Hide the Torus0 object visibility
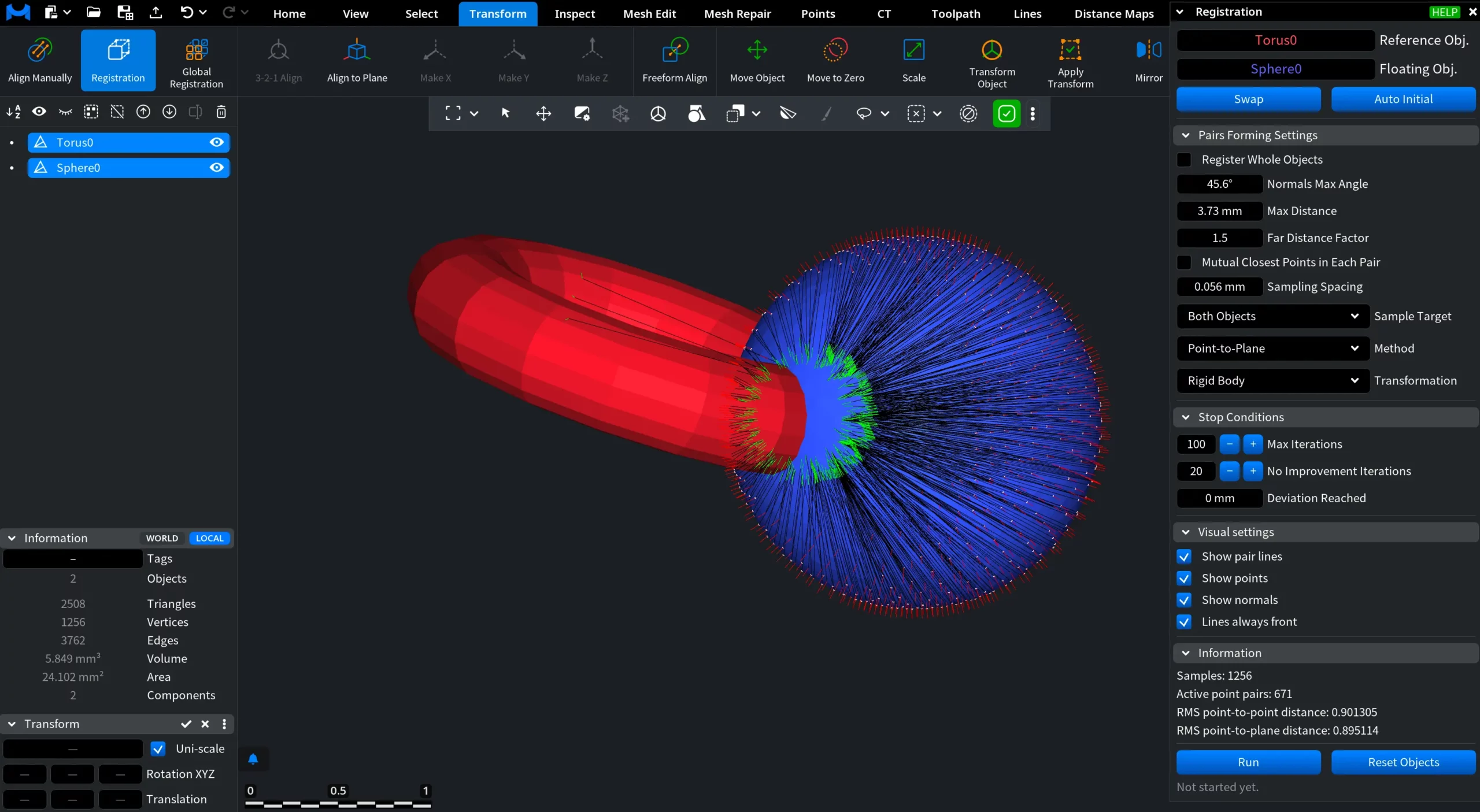Image resolution: width=1480 pixels, height=812 pixels. point(216,142)
